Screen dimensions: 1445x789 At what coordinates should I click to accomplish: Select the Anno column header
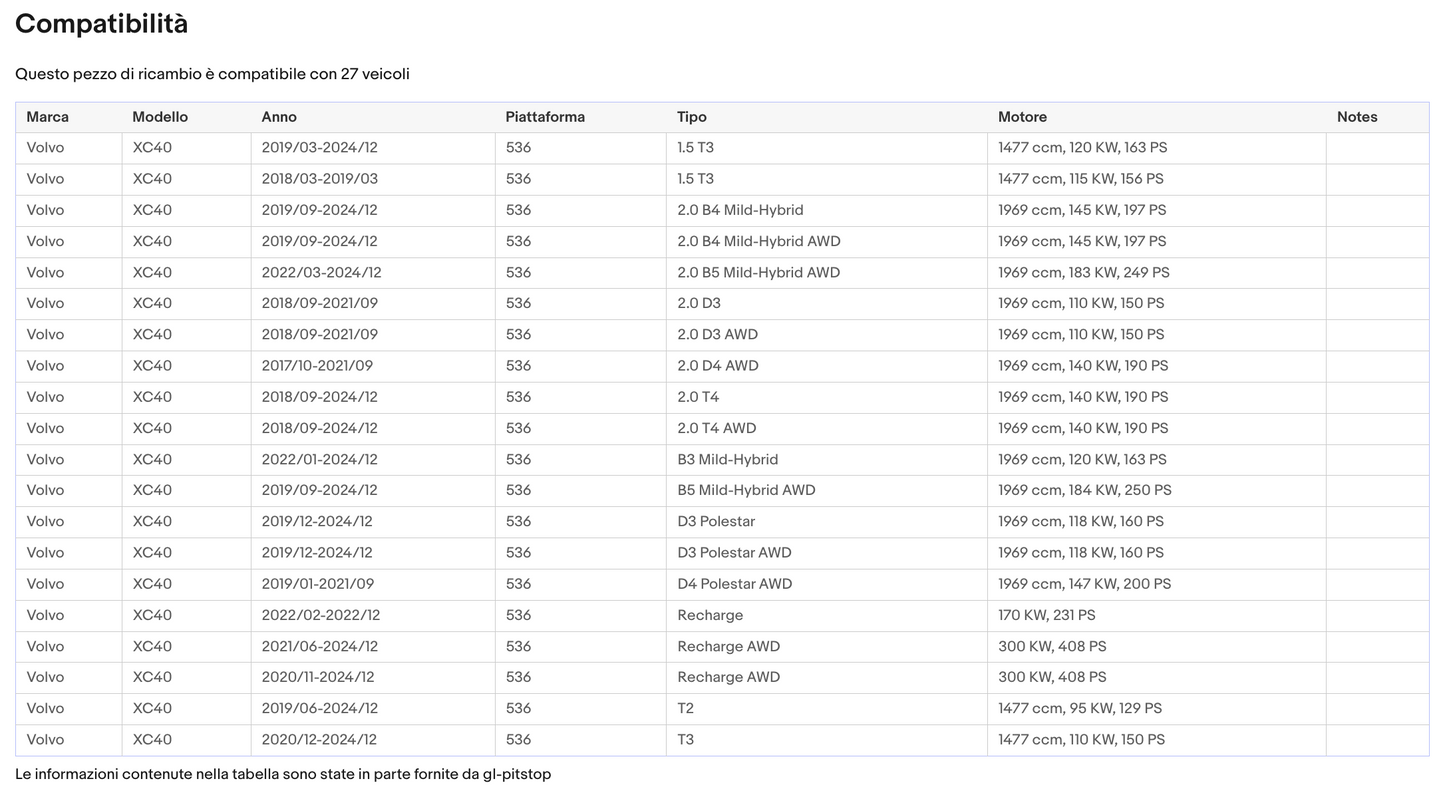pos(373,117)
